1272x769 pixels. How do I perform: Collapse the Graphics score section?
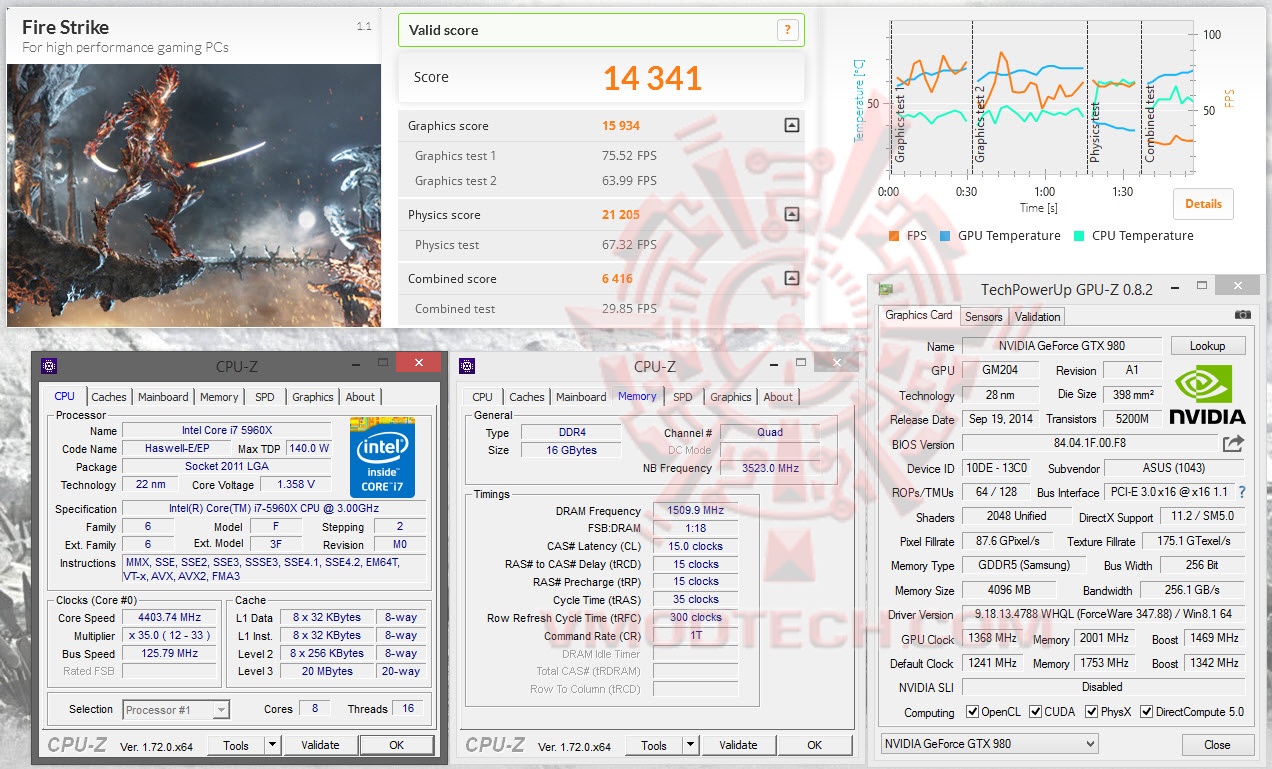[792, 126]
